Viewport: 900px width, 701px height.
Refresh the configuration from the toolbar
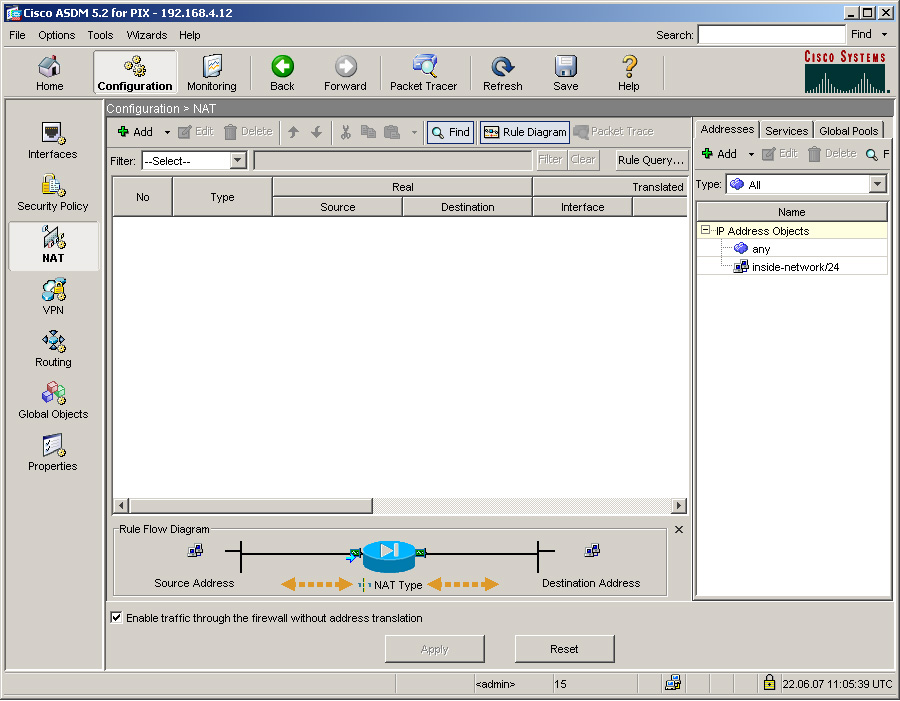(x=502, y=73)
